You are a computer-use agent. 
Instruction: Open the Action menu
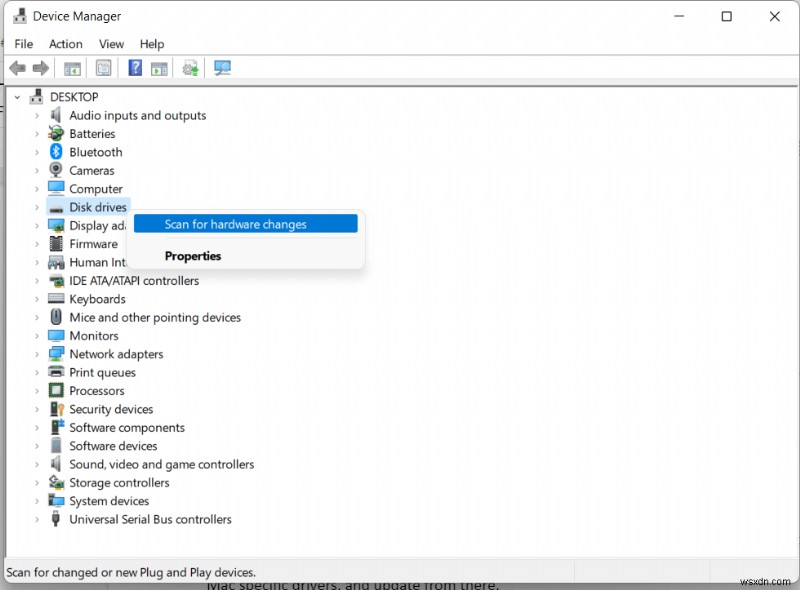[x=66, y=44]
